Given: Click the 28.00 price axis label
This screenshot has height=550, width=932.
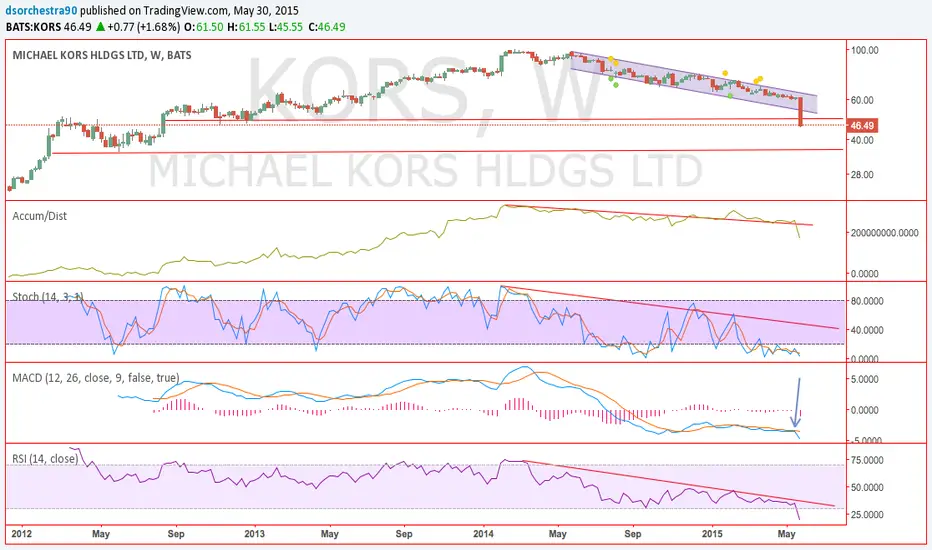Looking at the screenshot, I should coord(862,174).
